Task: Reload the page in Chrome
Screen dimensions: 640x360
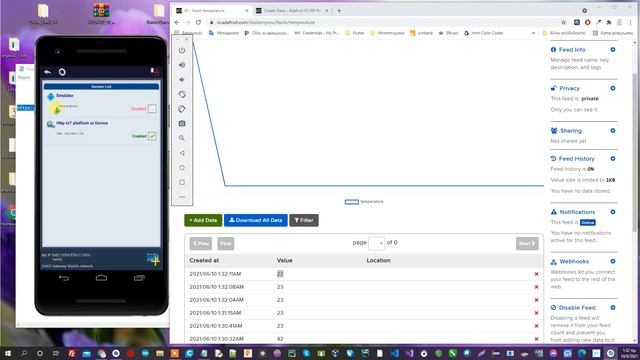Action: coord(198,22)
